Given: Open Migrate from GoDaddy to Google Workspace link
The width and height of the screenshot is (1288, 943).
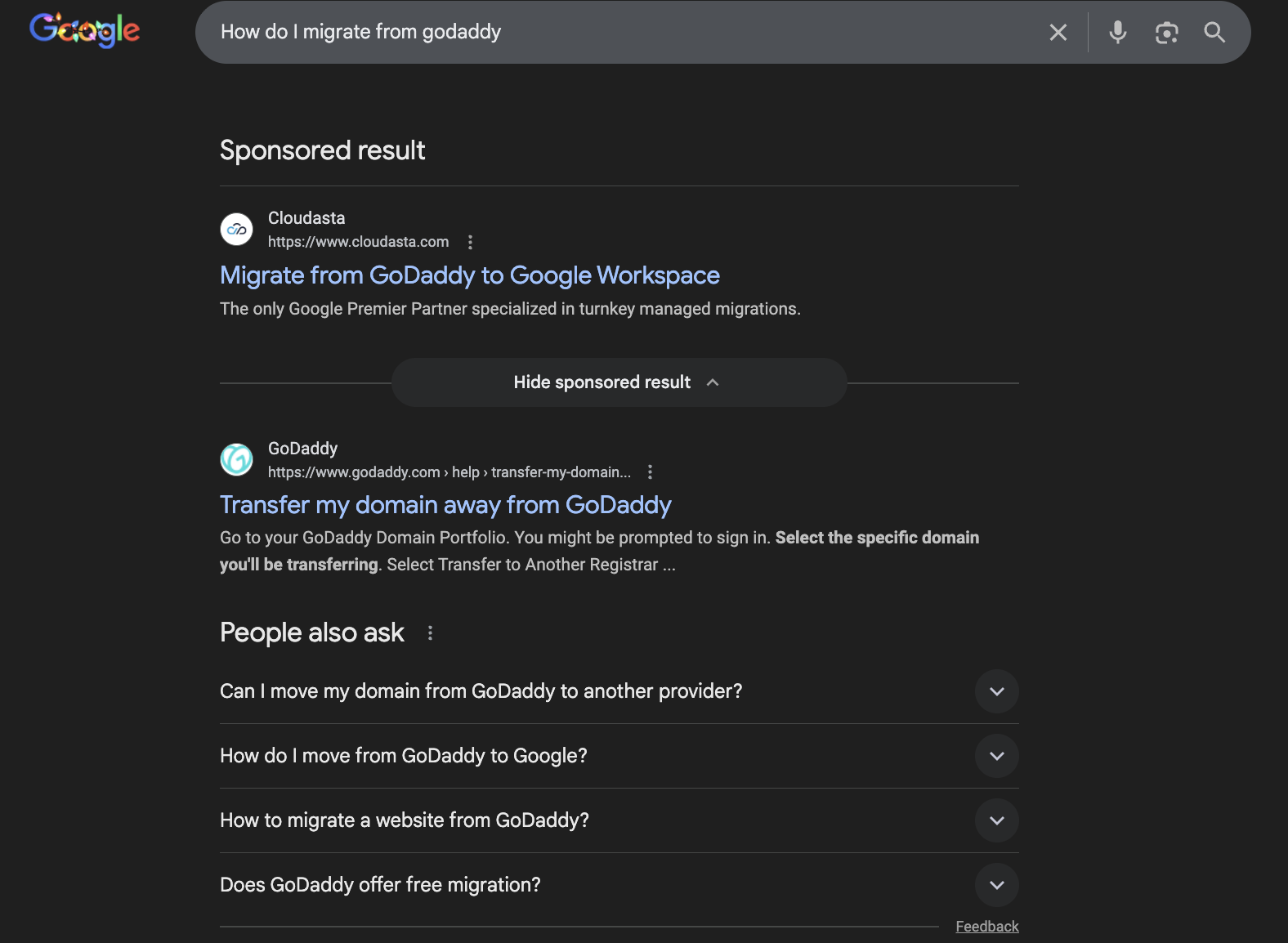Looking at the screenshot, I should pos(470,275).
